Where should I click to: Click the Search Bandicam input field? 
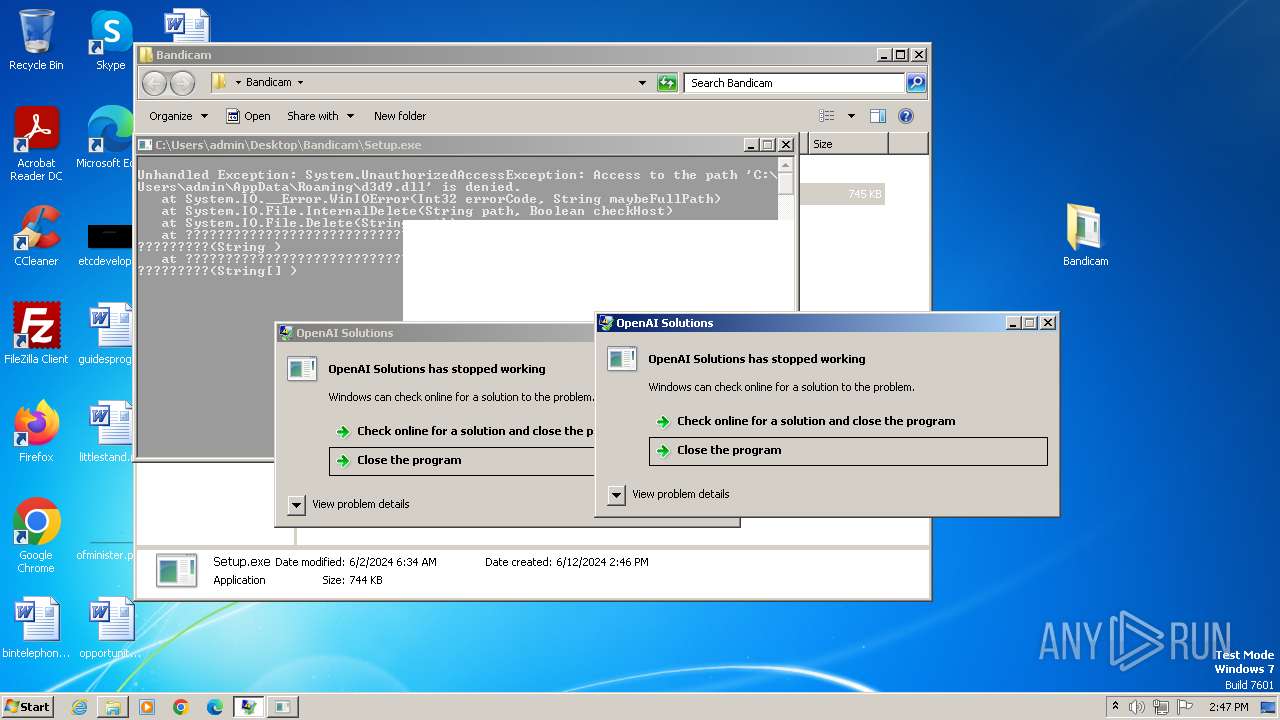[795, 83]
